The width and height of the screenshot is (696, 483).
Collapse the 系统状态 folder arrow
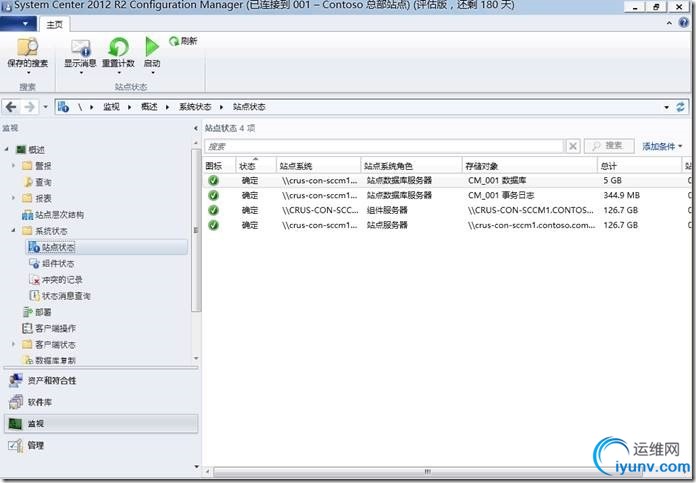click(x=13, y=230)
